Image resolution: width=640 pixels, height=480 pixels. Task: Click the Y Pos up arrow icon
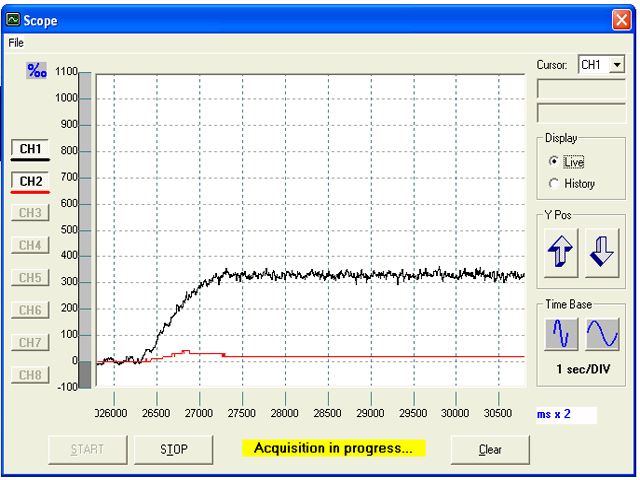click(x=561, y=250)
